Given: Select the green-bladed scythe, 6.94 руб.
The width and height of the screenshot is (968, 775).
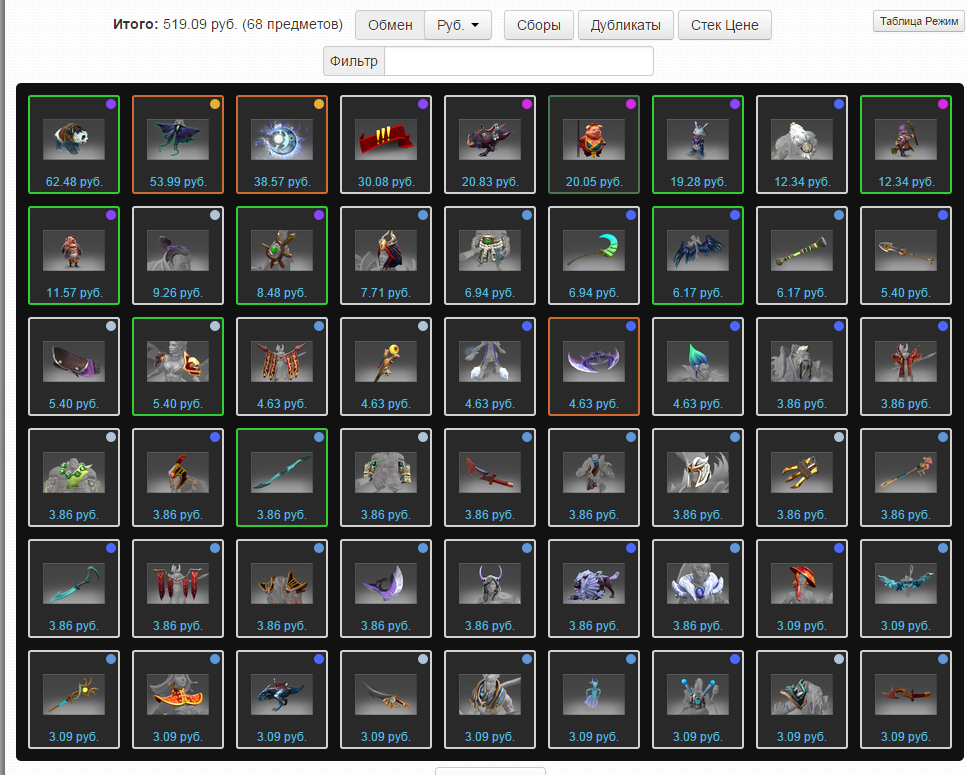Looking at the screenshot, I should 594,256.
